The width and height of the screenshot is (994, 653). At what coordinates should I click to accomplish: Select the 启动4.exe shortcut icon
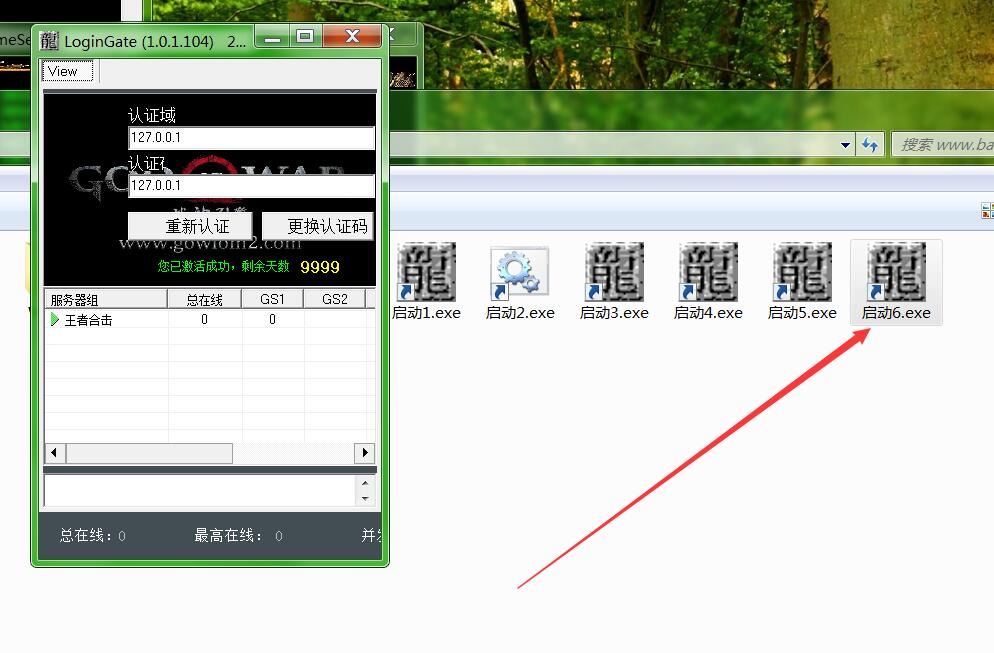(708, 272)
